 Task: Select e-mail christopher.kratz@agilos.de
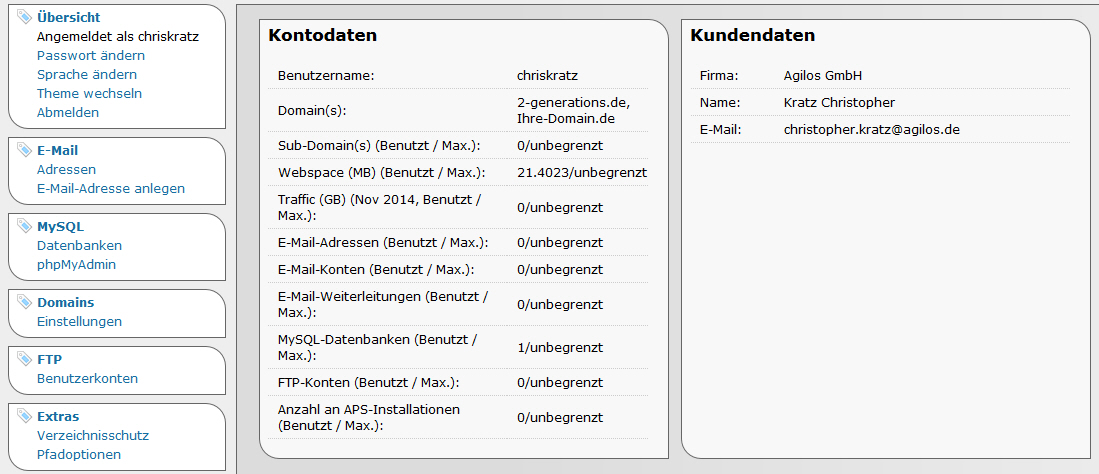872,130
